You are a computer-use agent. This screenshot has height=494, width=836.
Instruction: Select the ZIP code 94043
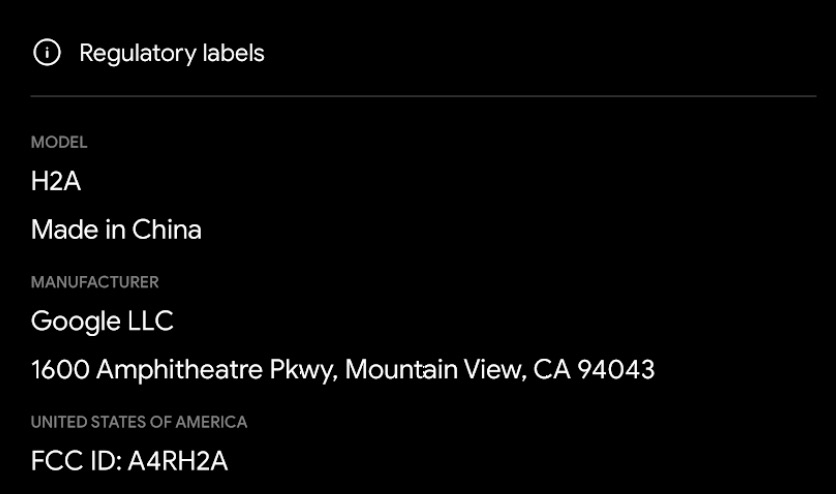pyautogui.click(x=616, y=370)
